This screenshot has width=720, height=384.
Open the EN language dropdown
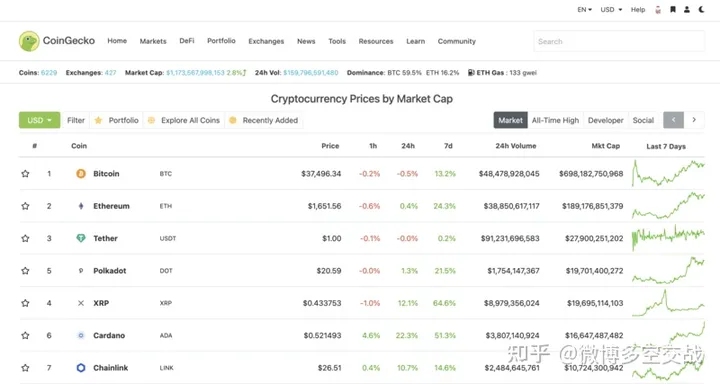(585, 9)
